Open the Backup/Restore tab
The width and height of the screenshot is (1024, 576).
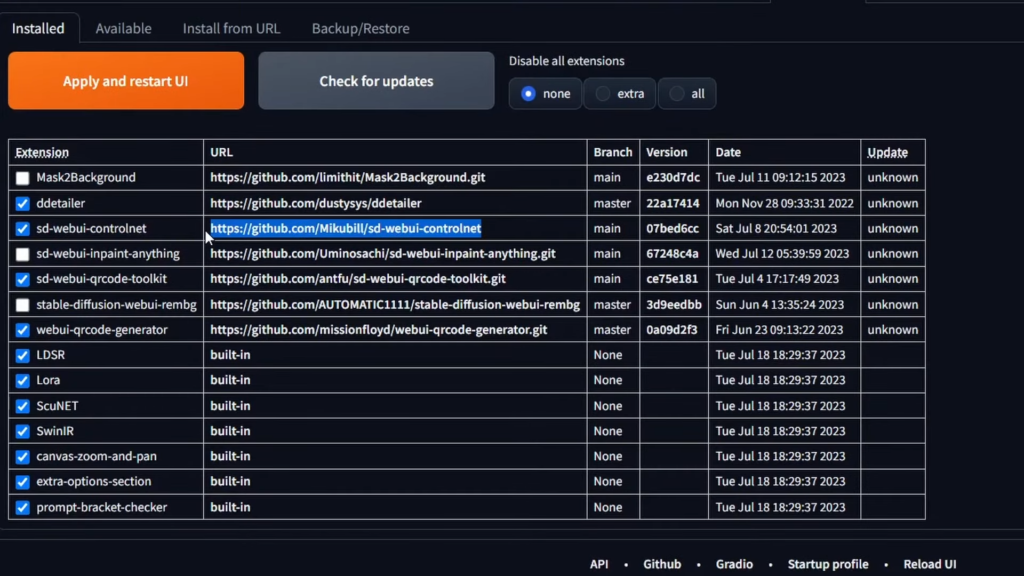coord(360,28)
